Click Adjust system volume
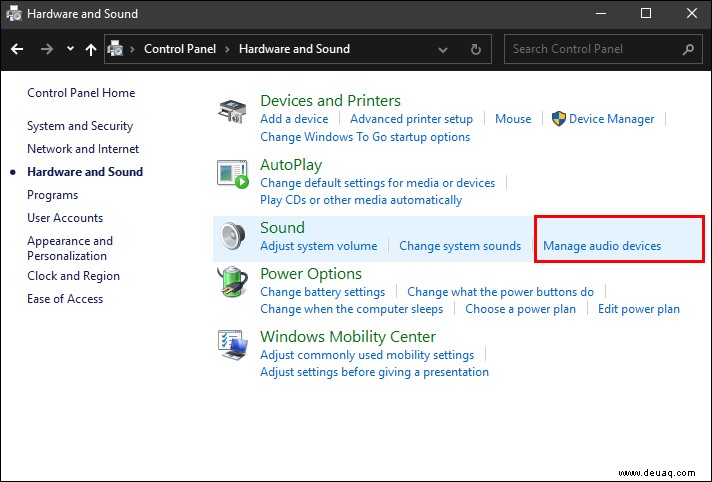 (x=319, y=246)
